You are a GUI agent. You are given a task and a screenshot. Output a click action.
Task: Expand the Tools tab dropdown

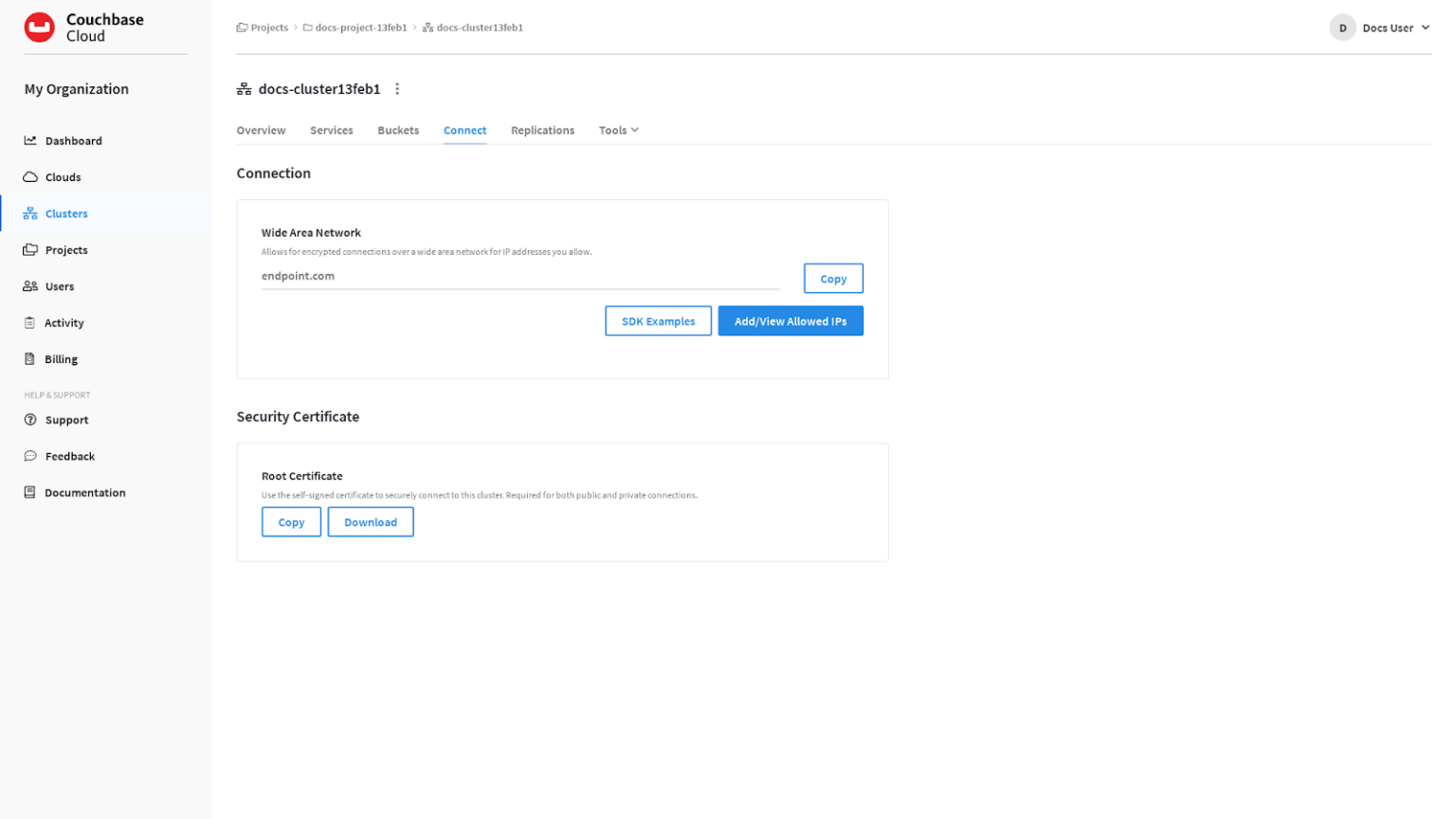(618, 130)
